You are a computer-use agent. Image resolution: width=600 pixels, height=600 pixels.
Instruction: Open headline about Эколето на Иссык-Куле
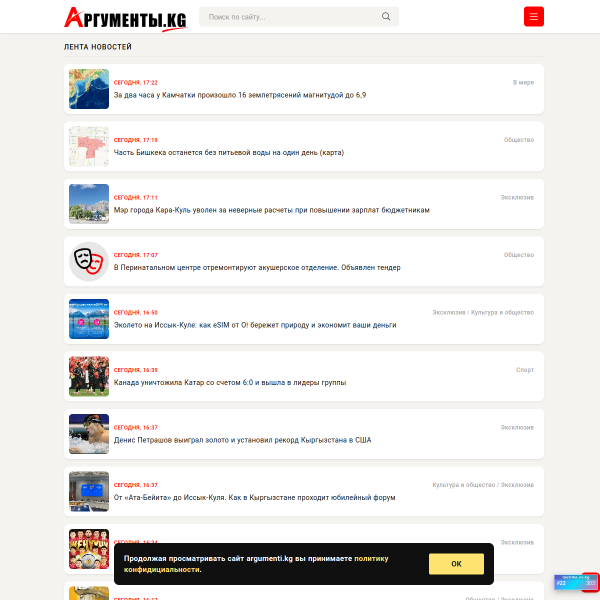[x=255, y=325]
